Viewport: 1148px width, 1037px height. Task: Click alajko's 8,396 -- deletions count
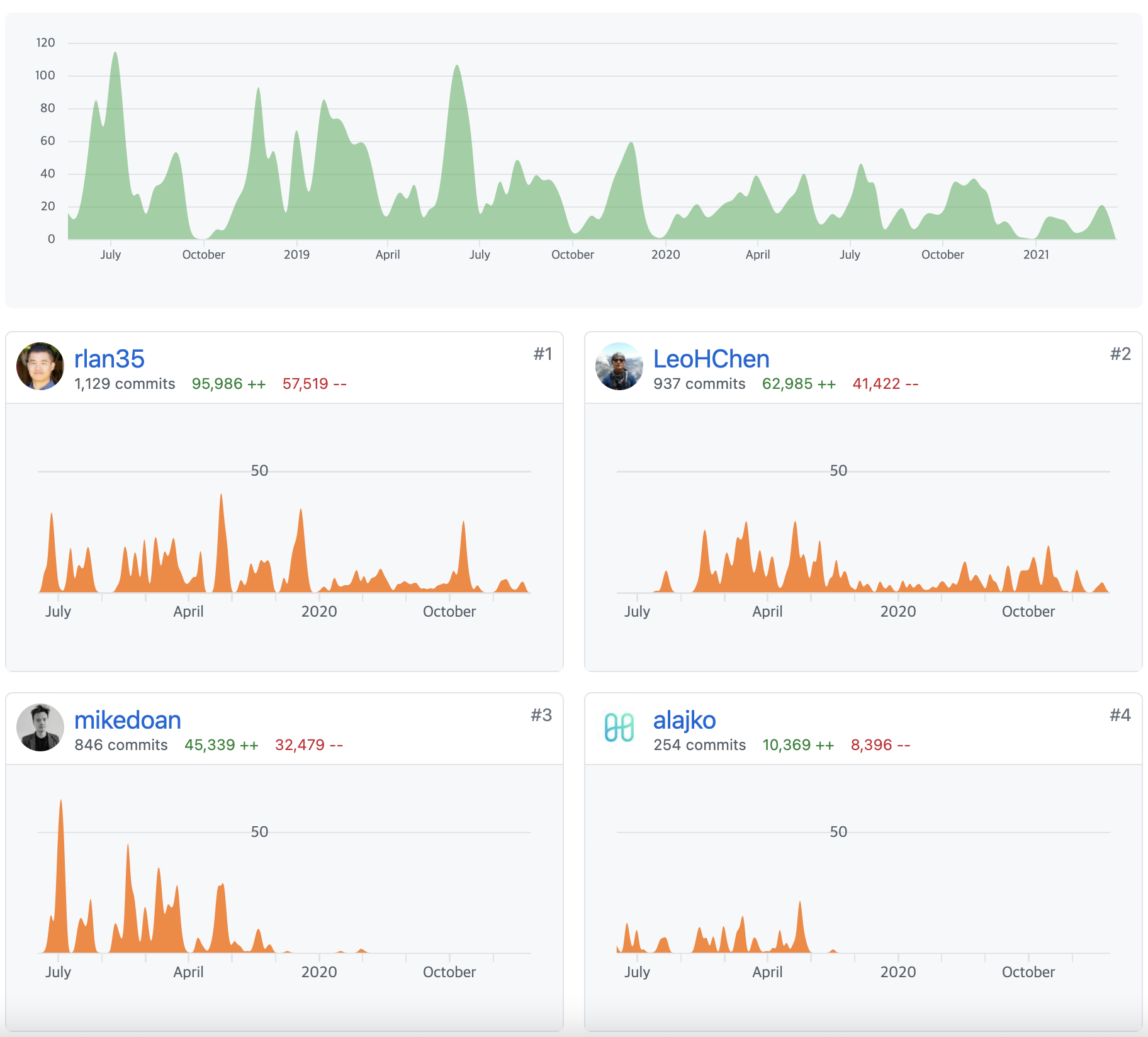pos(881,745)
